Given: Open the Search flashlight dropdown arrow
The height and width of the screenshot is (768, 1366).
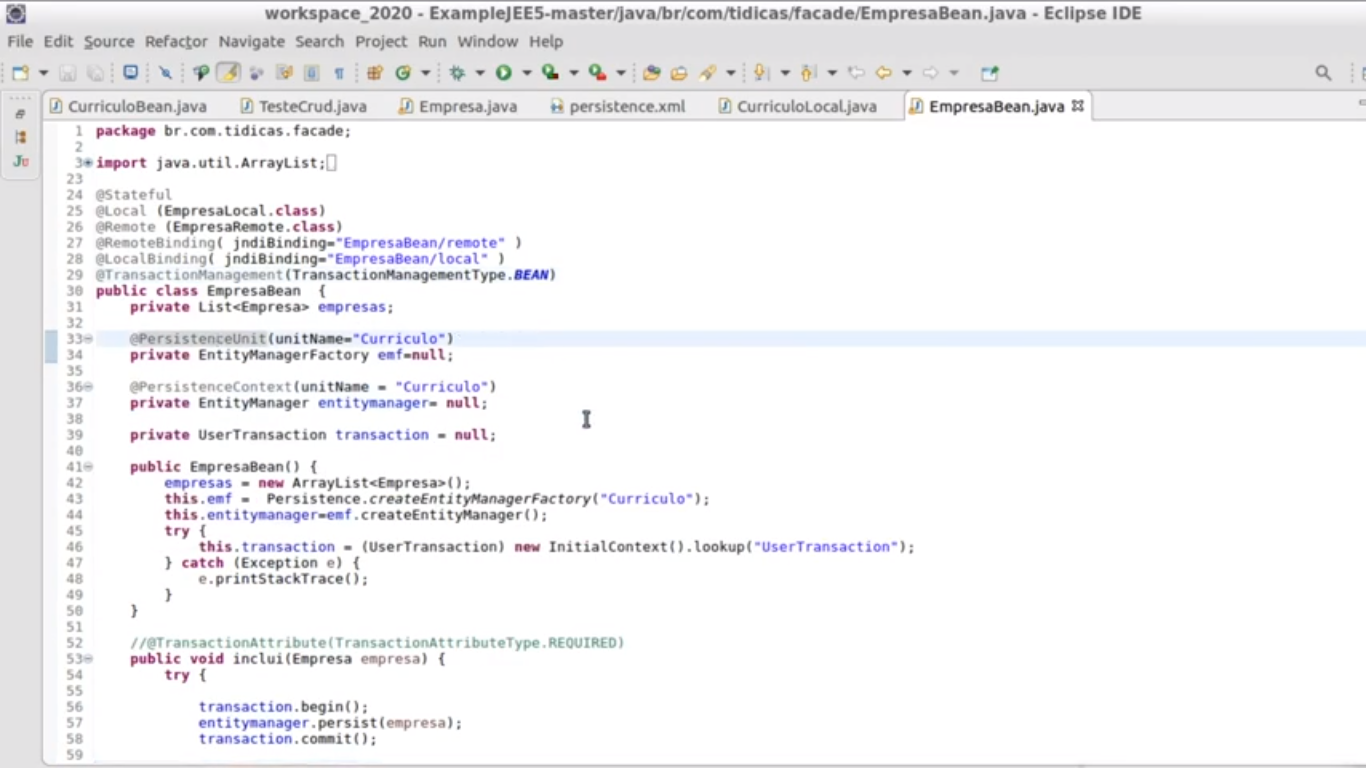Looking at the screenshot, I should point(731,73).
